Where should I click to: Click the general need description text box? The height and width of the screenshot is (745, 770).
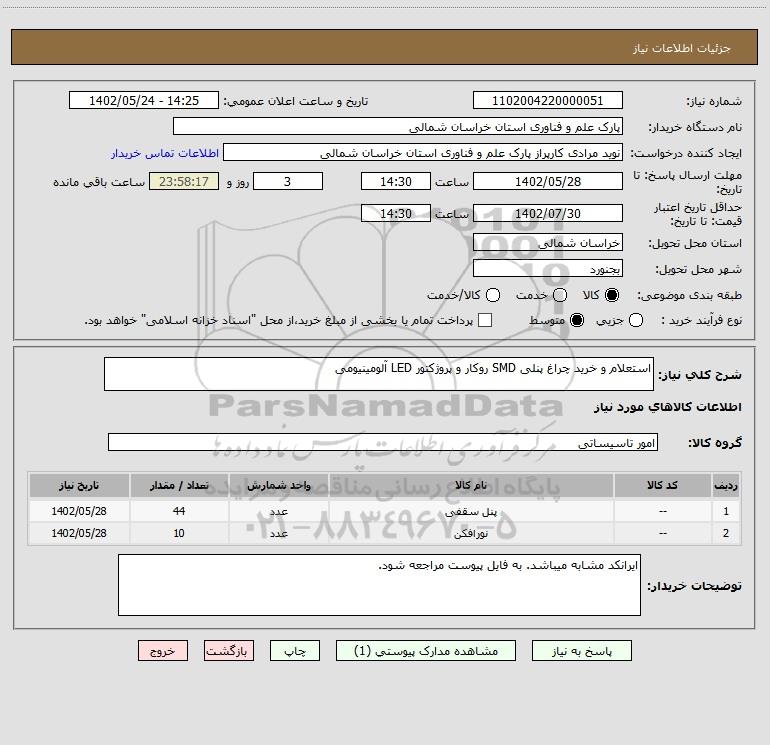[379, 374]
